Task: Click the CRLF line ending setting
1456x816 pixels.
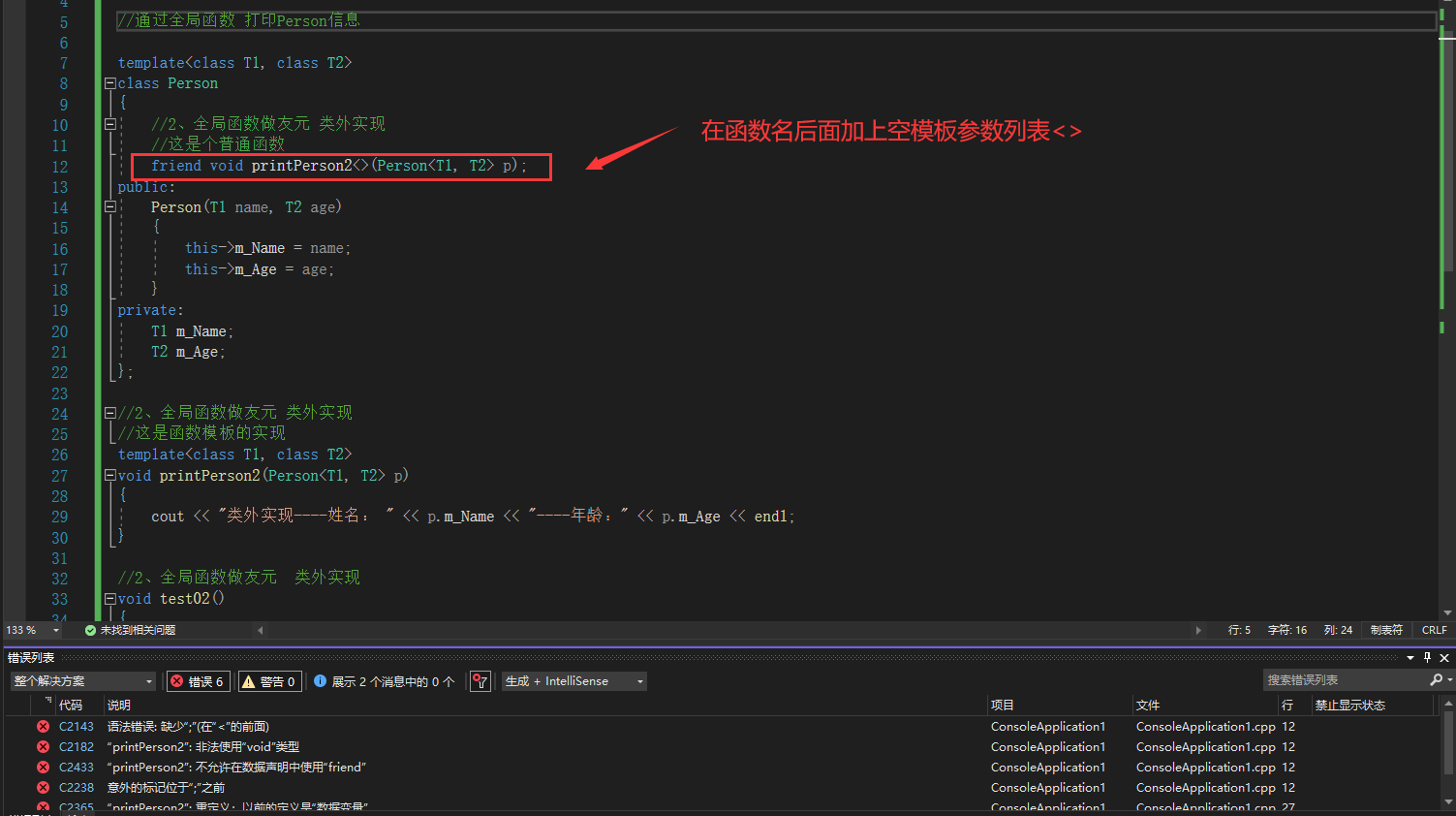Action: (1434, 630)
